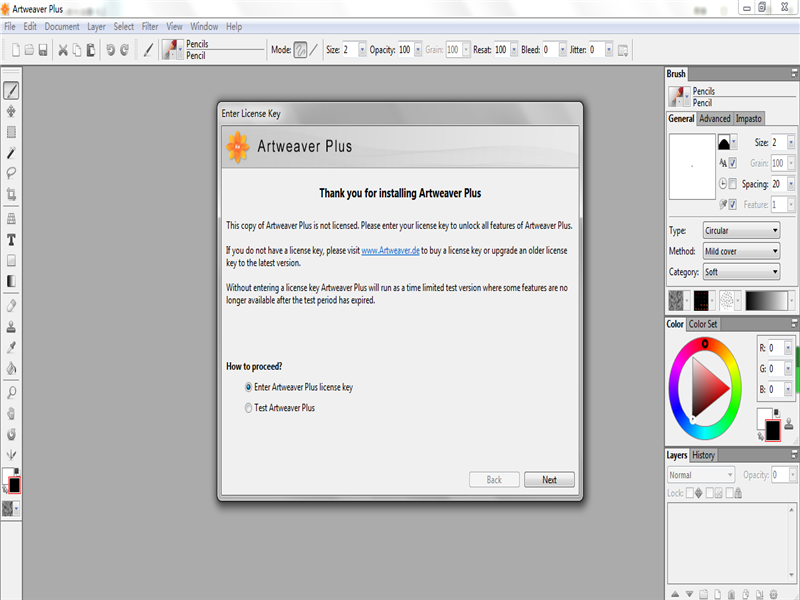Select the Eyedropper tool

tap(11, 347)
